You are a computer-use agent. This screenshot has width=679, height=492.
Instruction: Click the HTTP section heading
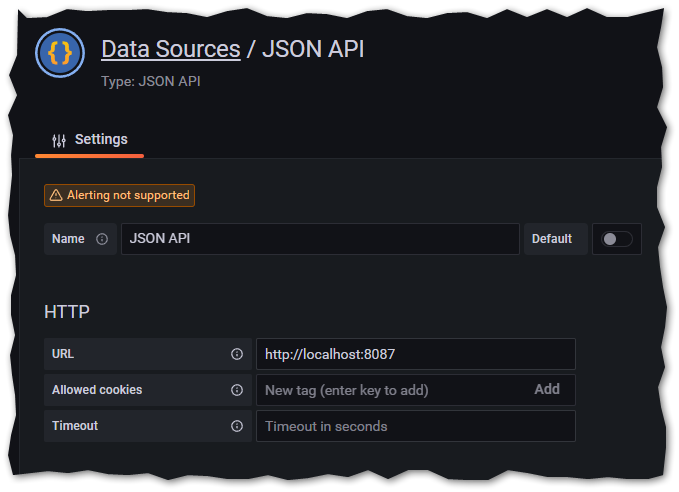[x=67, y=312]
